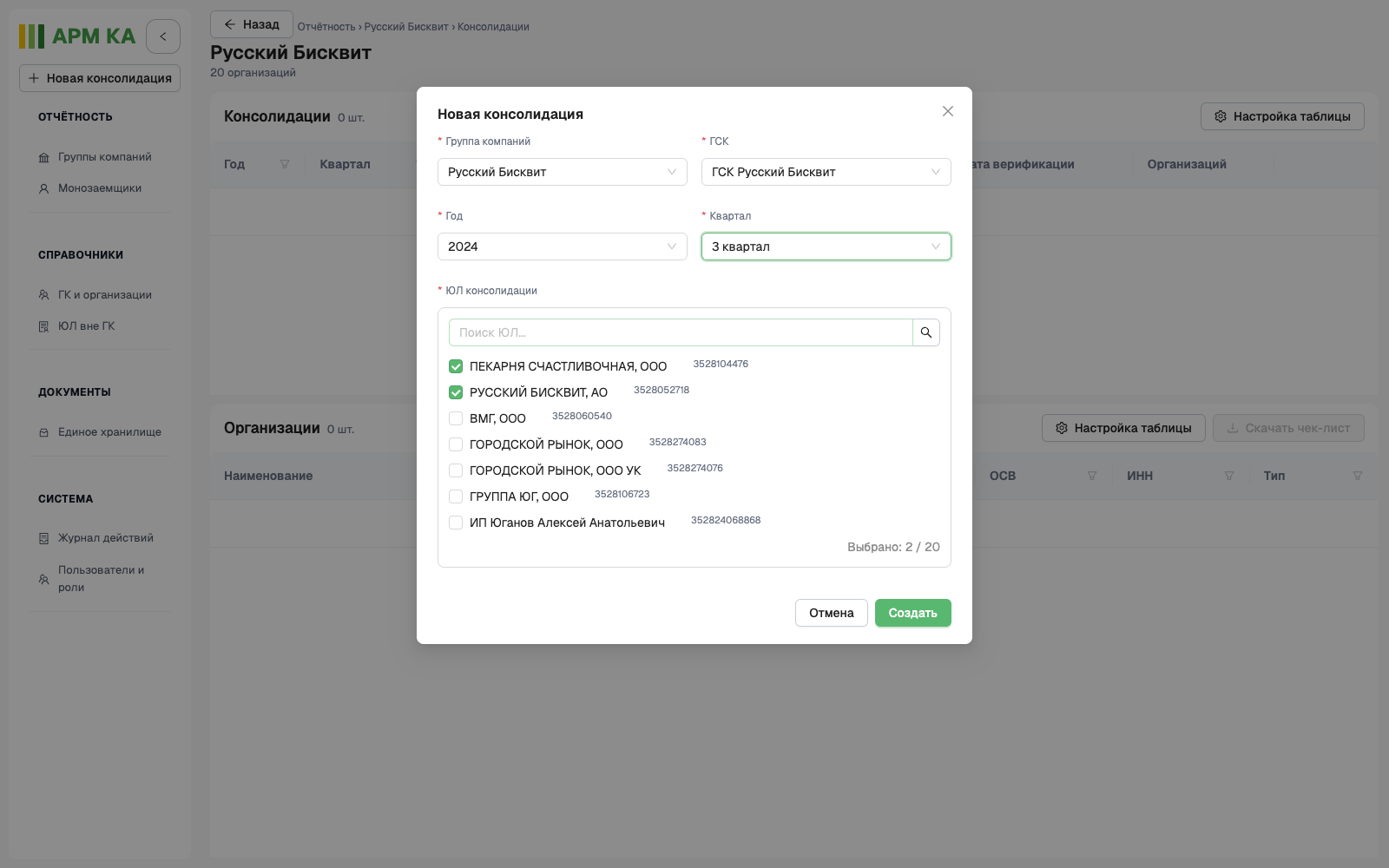1389x868 pixels.
Task: Click the search magnifier icon in ЮЛ list
Action: [926, 332]
